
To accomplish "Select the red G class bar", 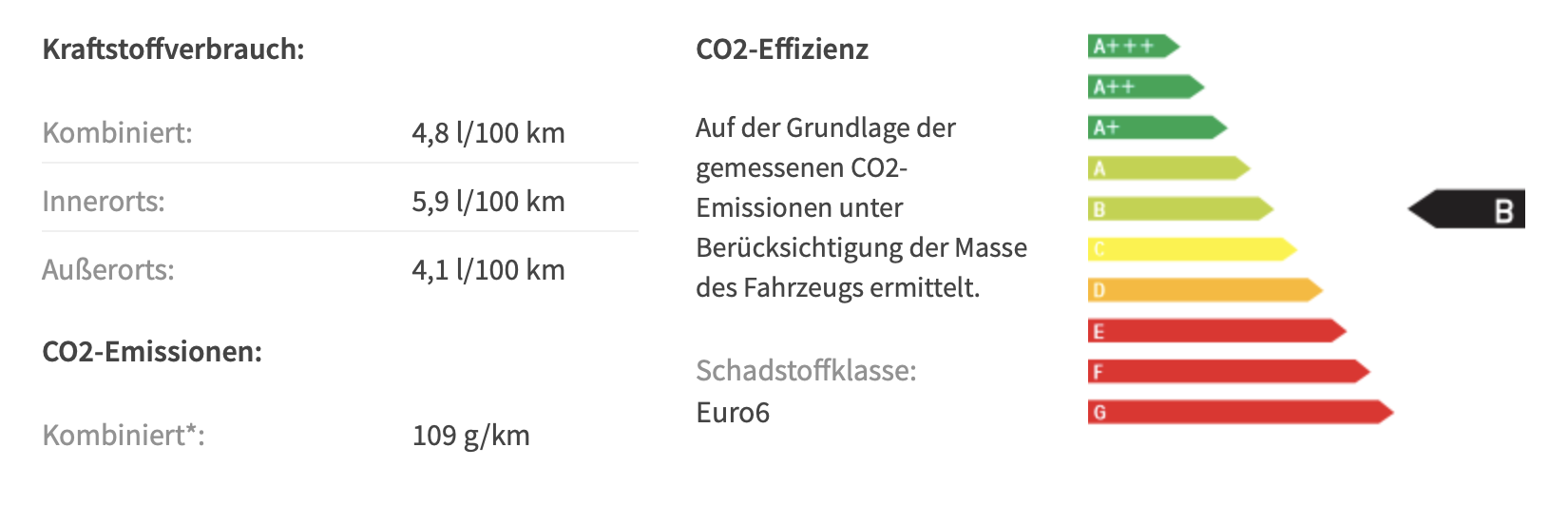I will pos(1241,413).
